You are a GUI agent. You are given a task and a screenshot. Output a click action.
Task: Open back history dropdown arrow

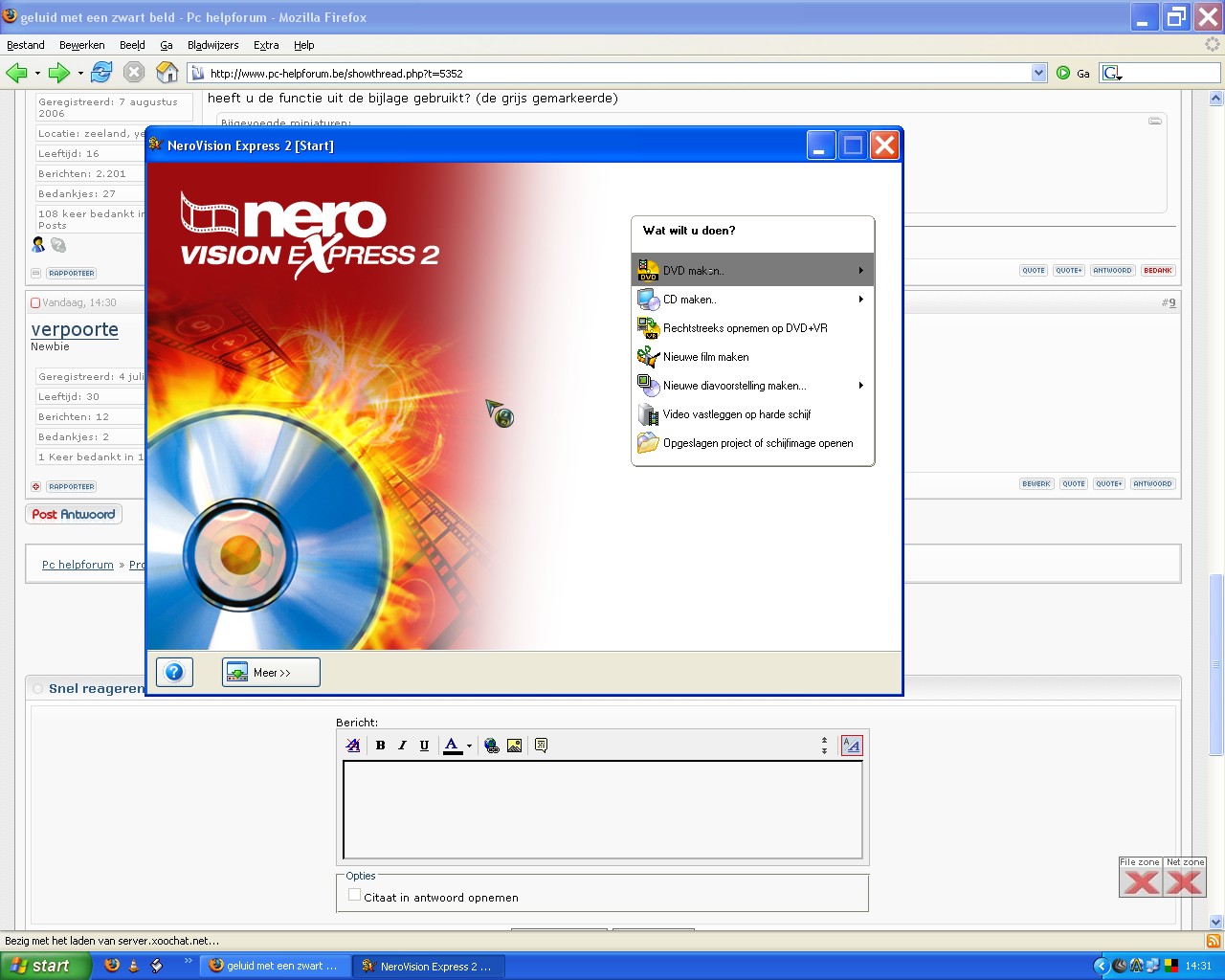coord(37,73)
